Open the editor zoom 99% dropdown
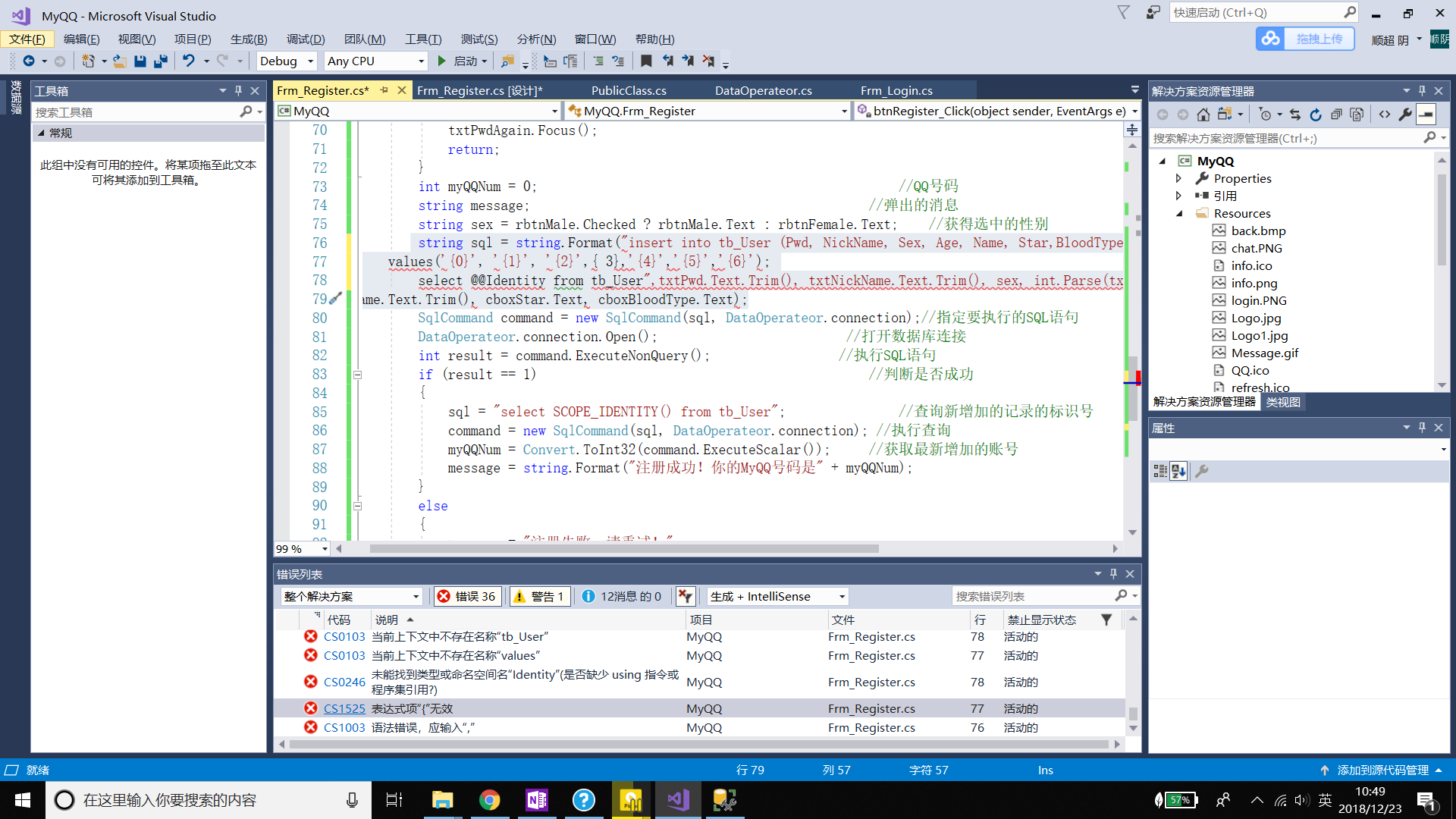 325,549
